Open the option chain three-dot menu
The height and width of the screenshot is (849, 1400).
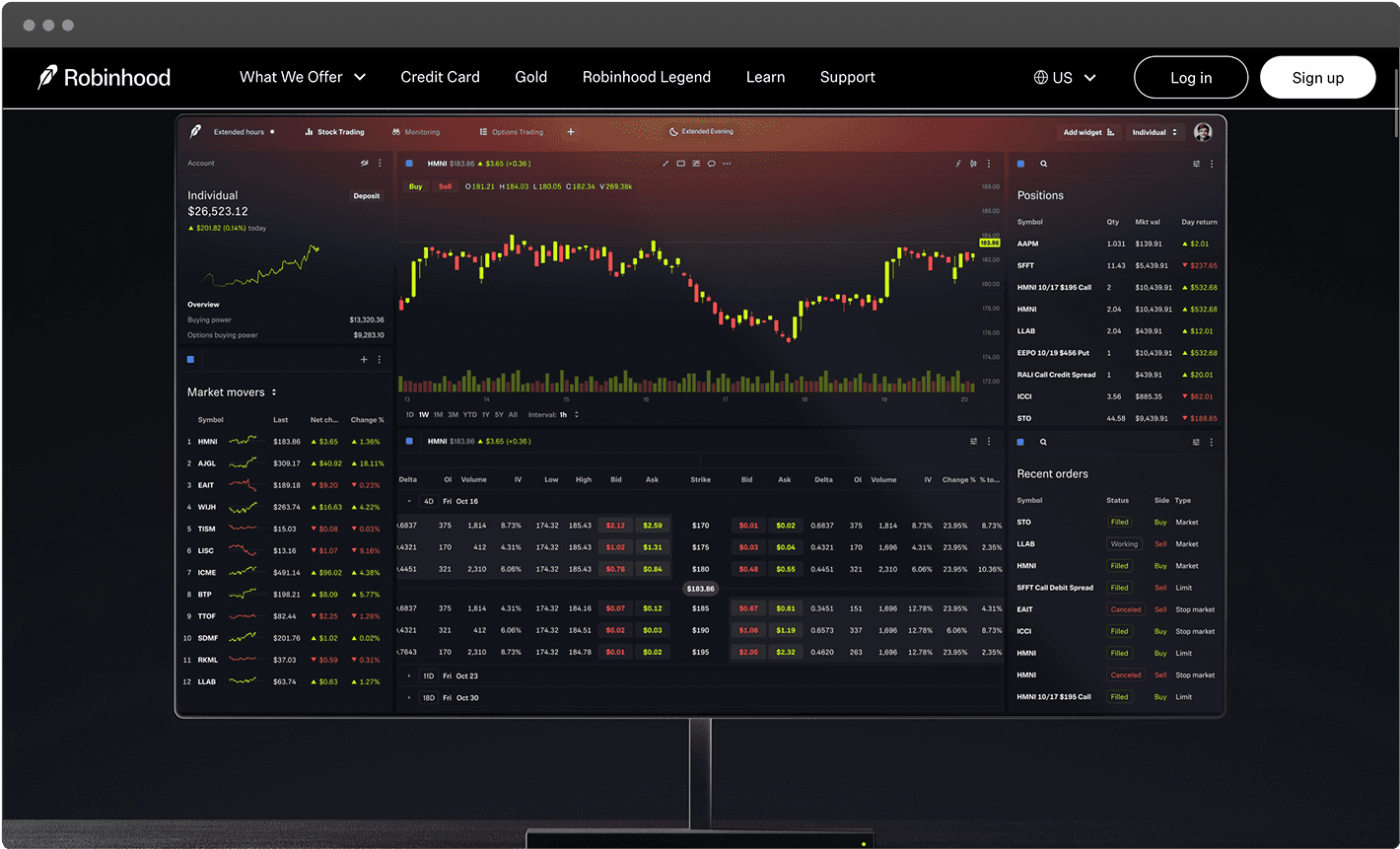coord(989,441)
